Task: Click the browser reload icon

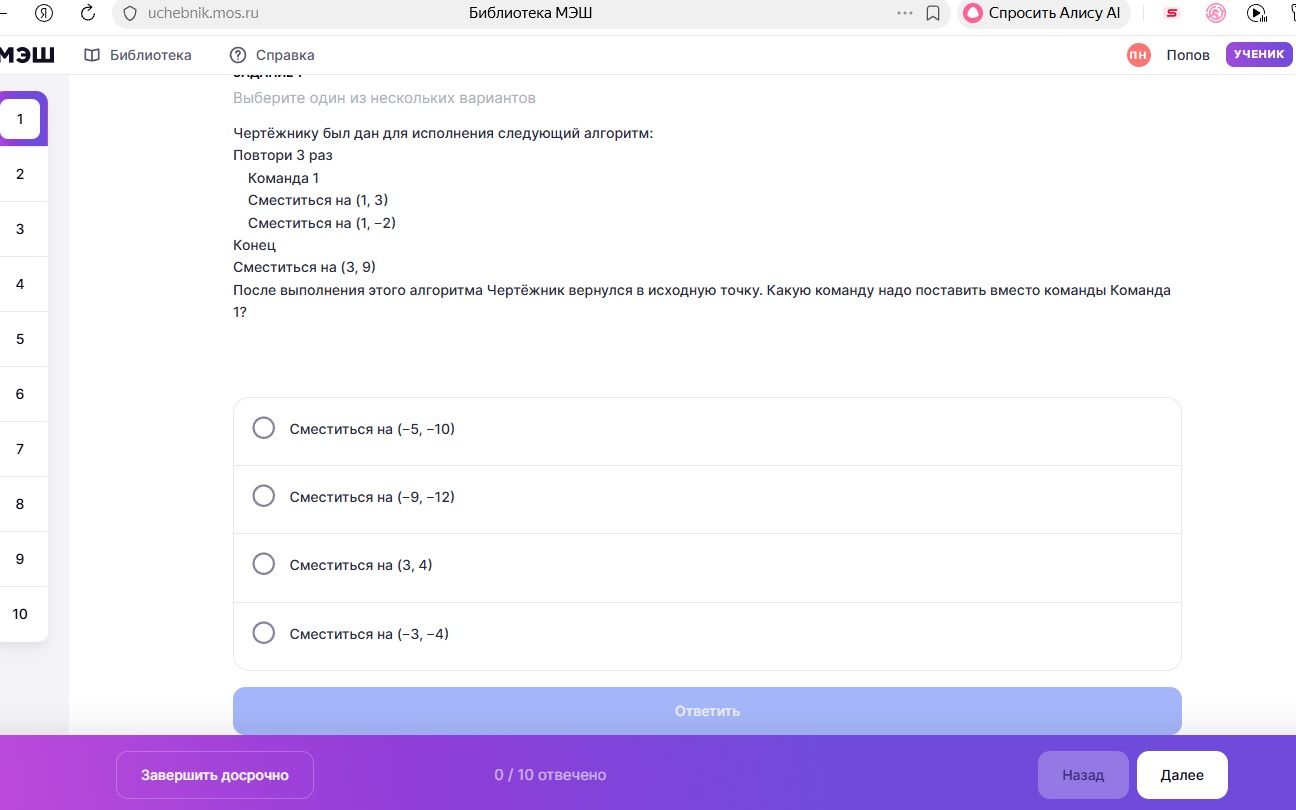Action: [x=88, y=13]
